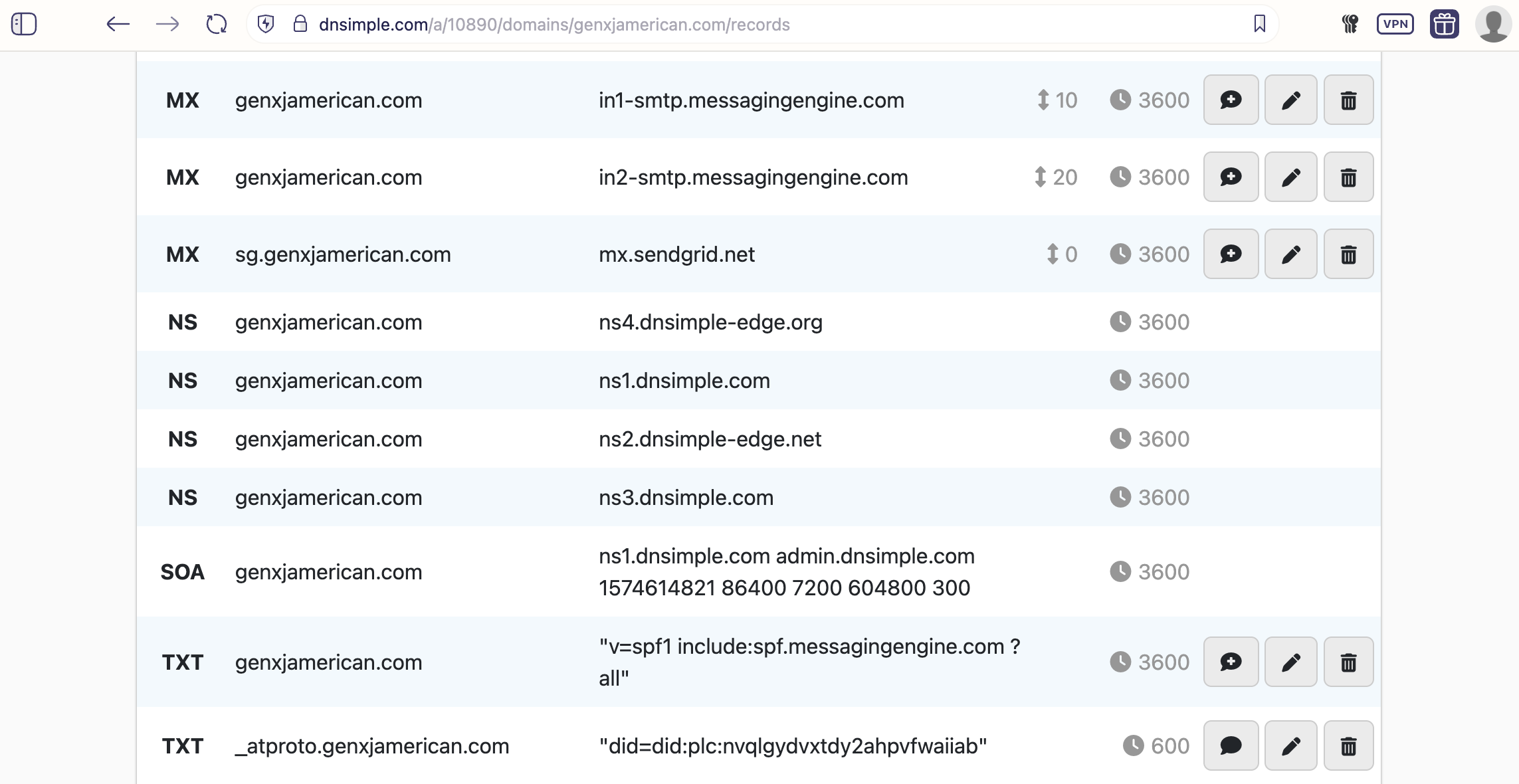The image size is (1519, 784).
Task: Open the VPN control in the toolbar
Action: (1395, 24)
